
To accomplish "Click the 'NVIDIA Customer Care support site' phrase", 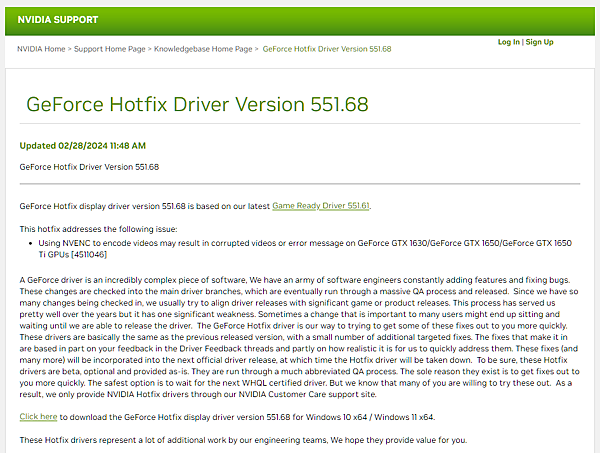I will [307, 394].
